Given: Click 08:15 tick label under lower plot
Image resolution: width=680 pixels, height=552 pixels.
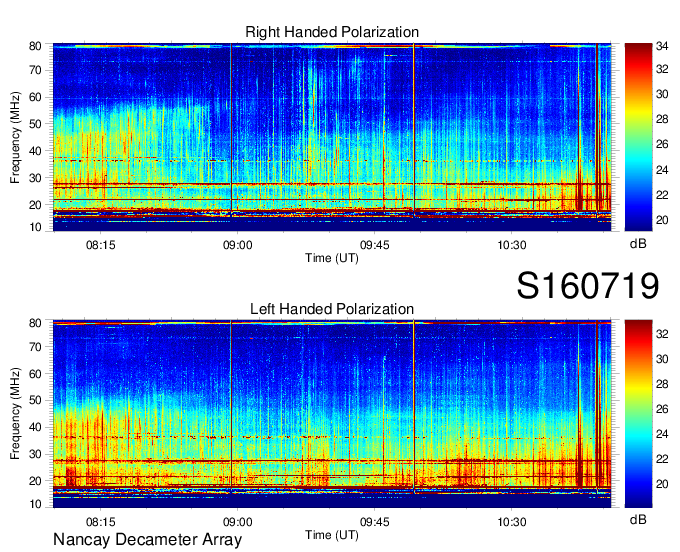Looking at the screenshot, I should click(101, 522).
